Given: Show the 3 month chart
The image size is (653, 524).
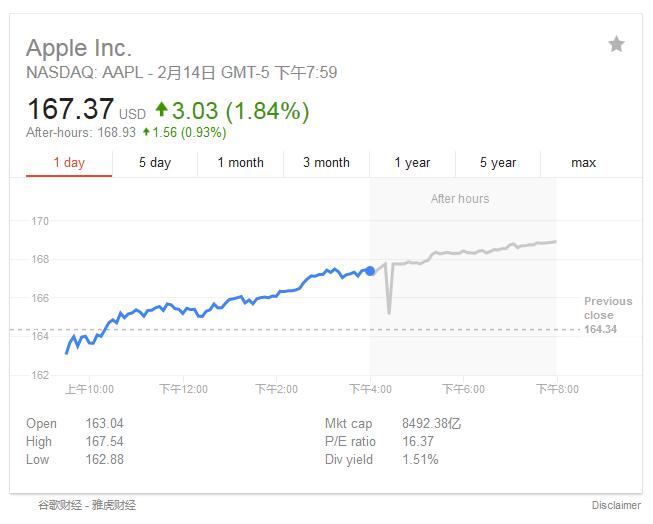Looking at the screenshot, I should (326, 163).
